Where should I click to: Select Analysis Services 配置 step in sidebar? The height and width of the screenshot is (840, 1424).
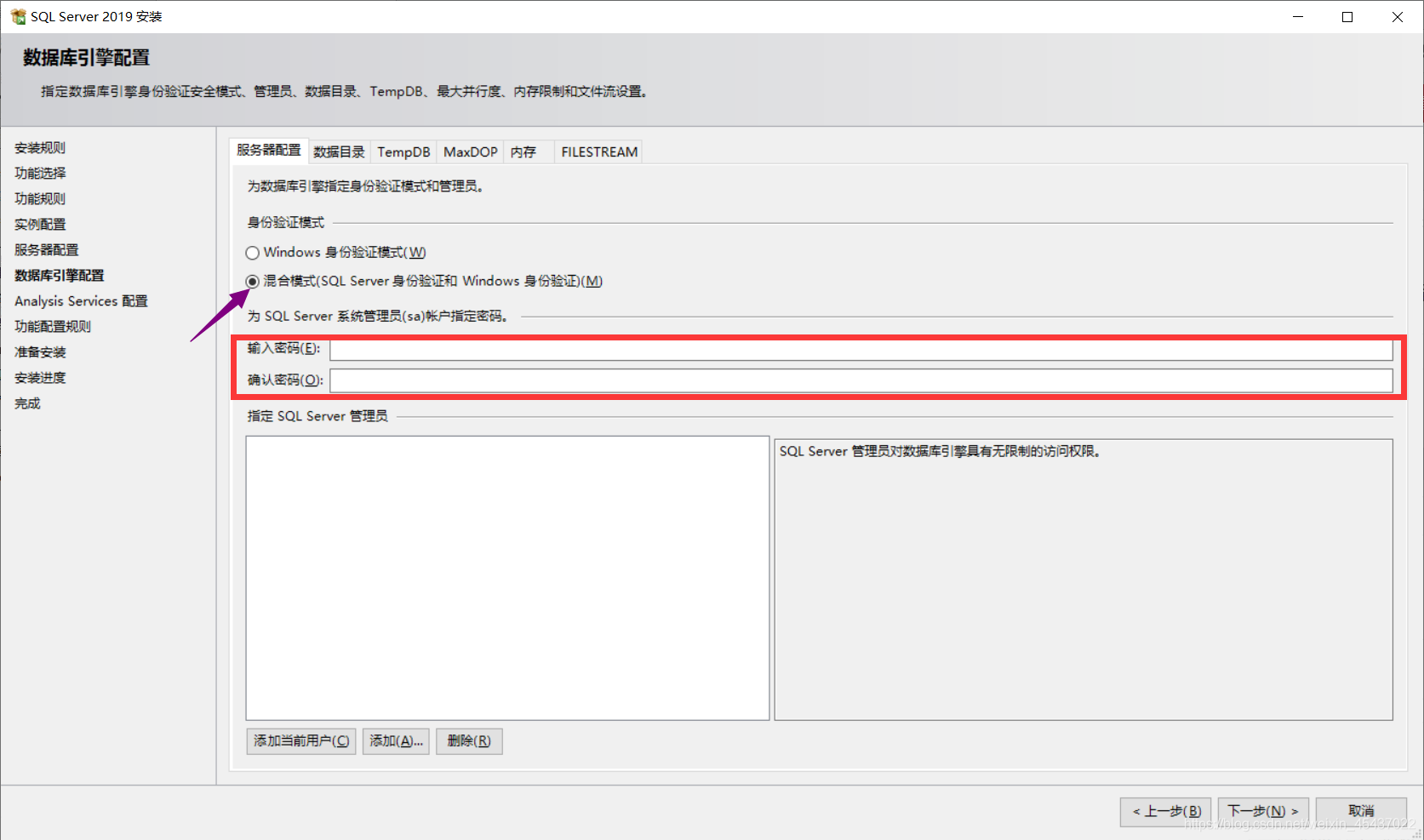coord(81,301)
